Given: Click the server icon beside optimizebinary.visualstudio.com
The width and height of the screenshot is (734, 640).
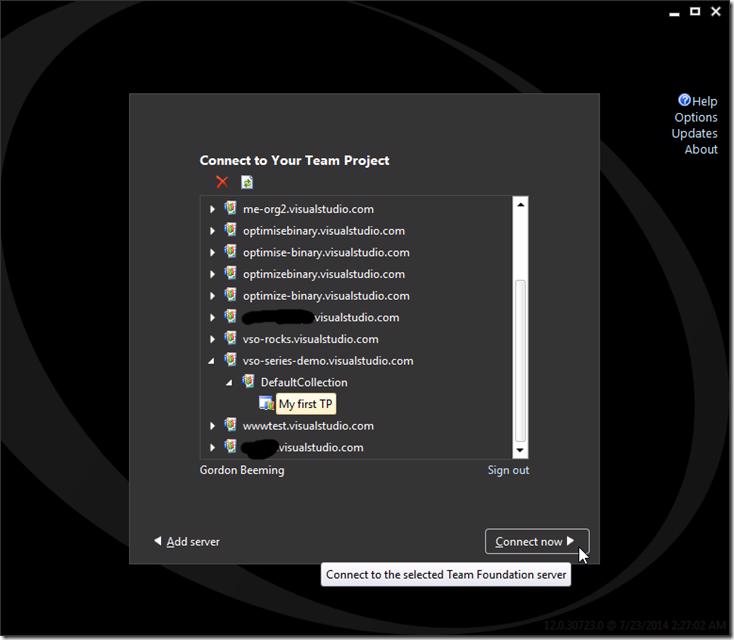Looking at the screenshot, I should (231, 273).
